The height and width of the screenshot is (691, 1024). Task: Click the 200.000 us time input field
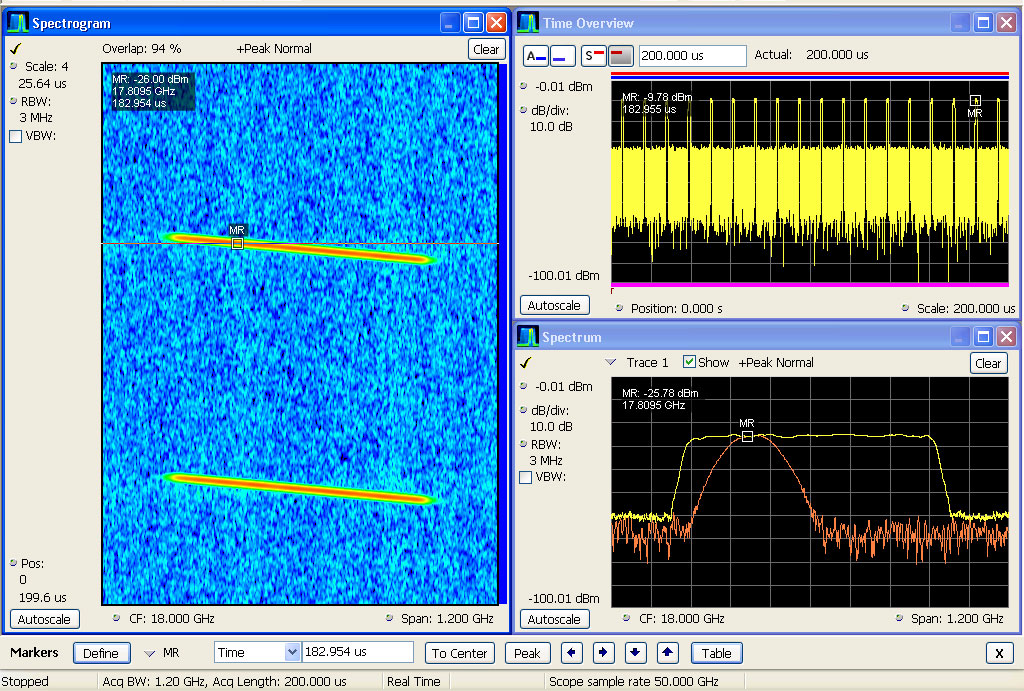[692, 56]
